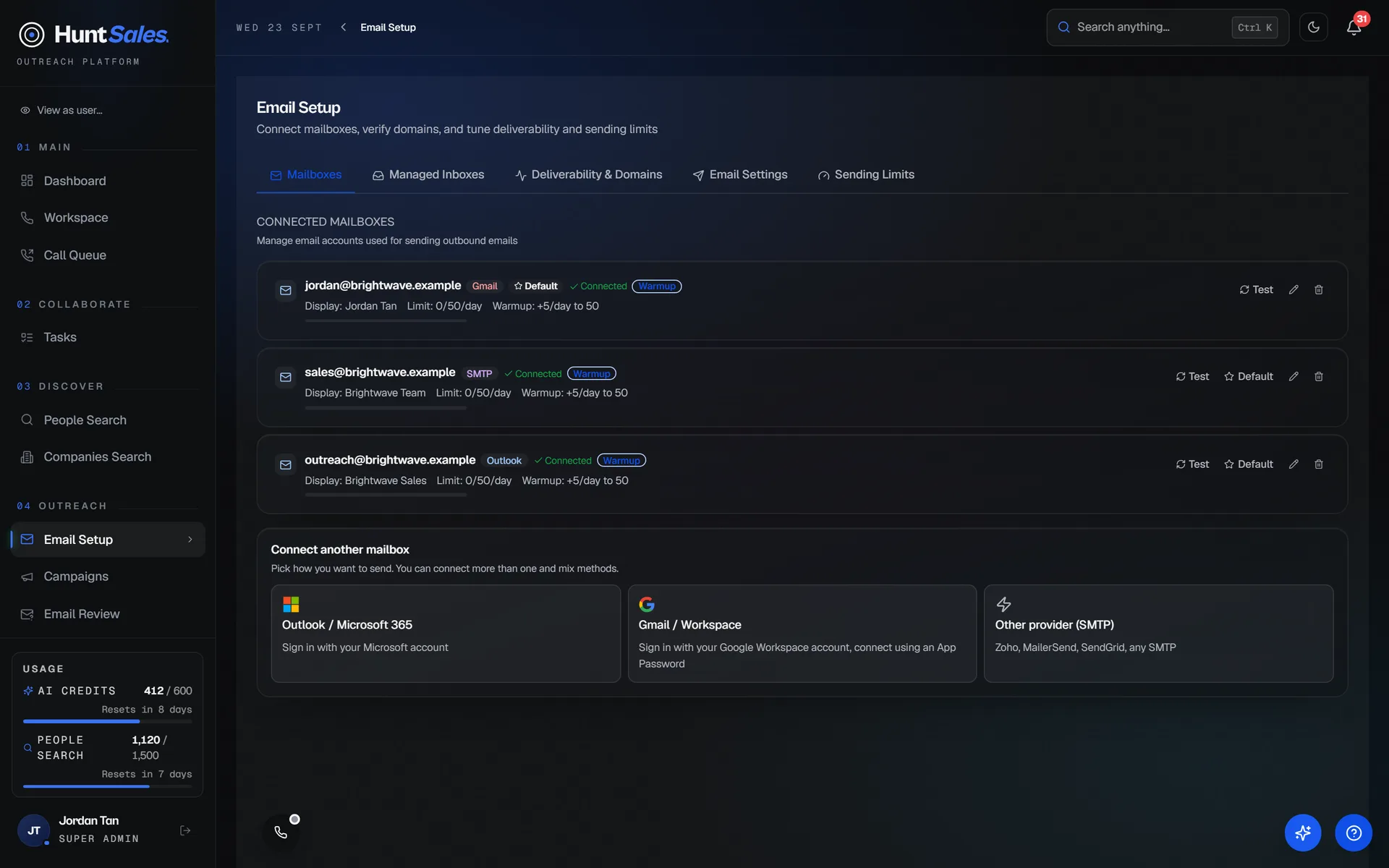
Task: Click the Outlook tag on outreach mailbox
Action: pyautogui.click(x=504, y=461)
